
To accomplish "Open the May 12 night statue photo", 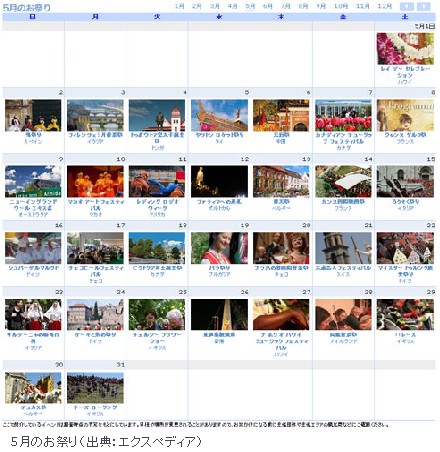I will pos(219,181).
